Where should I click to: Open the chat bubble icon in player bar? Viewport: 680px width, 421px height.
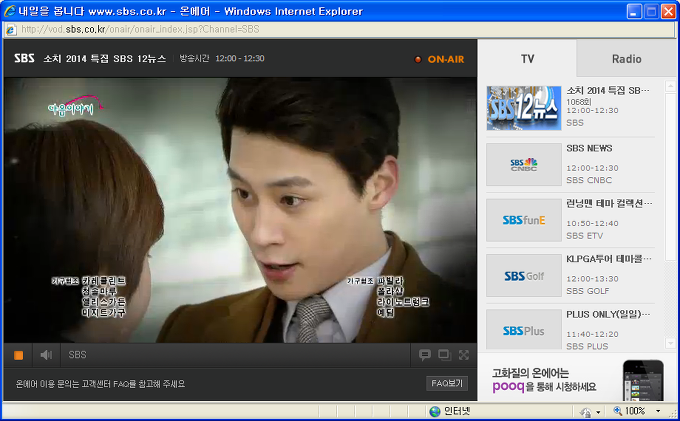[x=425, y=355]
